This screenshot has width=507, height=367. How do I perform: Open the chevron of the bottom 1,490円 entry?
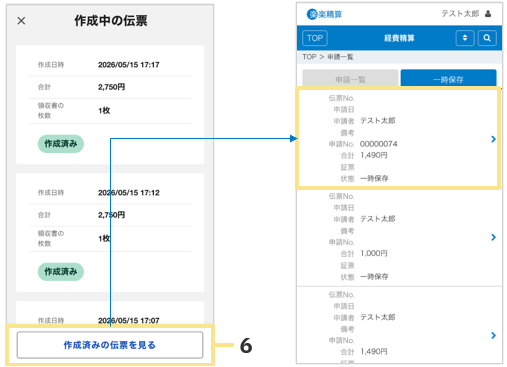[493, 335]
